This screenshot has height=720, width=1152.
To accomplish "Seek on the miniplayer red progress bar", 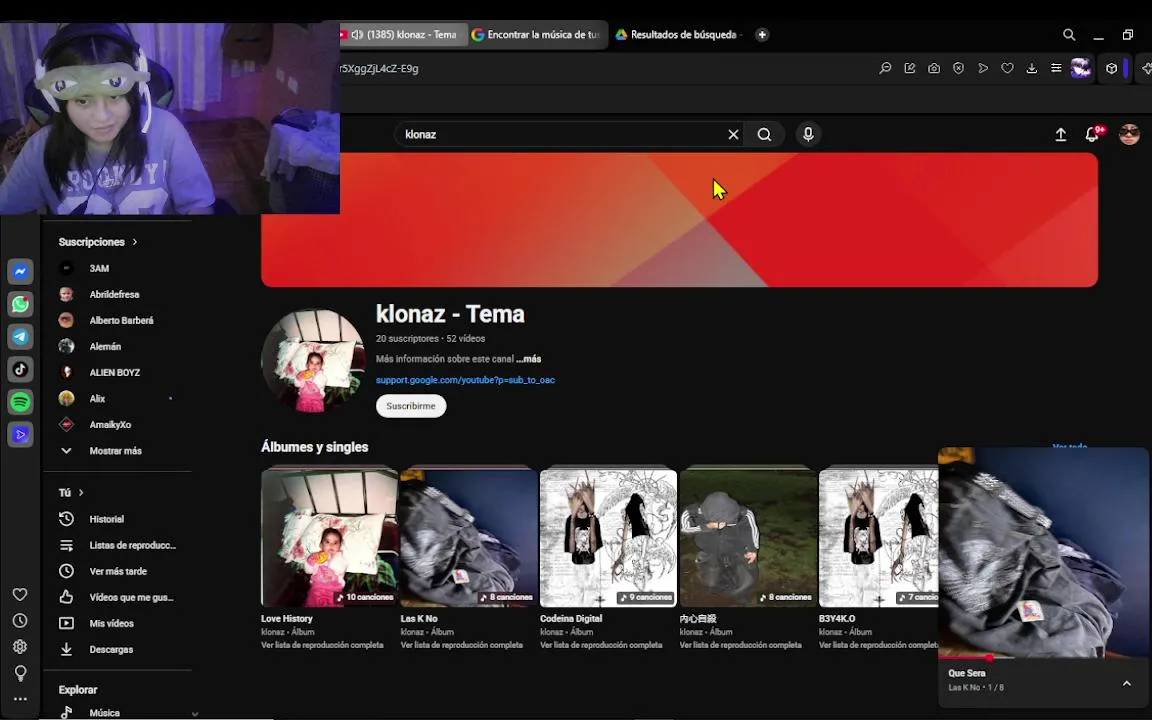I will (x=1043, y=658).
